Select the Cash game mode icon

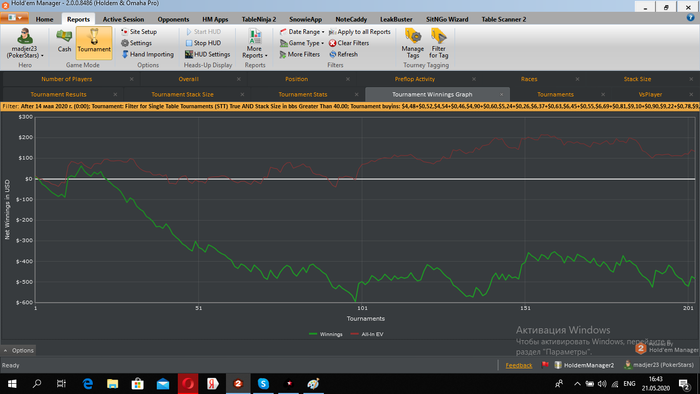pyautogui.click(x=64, y=41)
